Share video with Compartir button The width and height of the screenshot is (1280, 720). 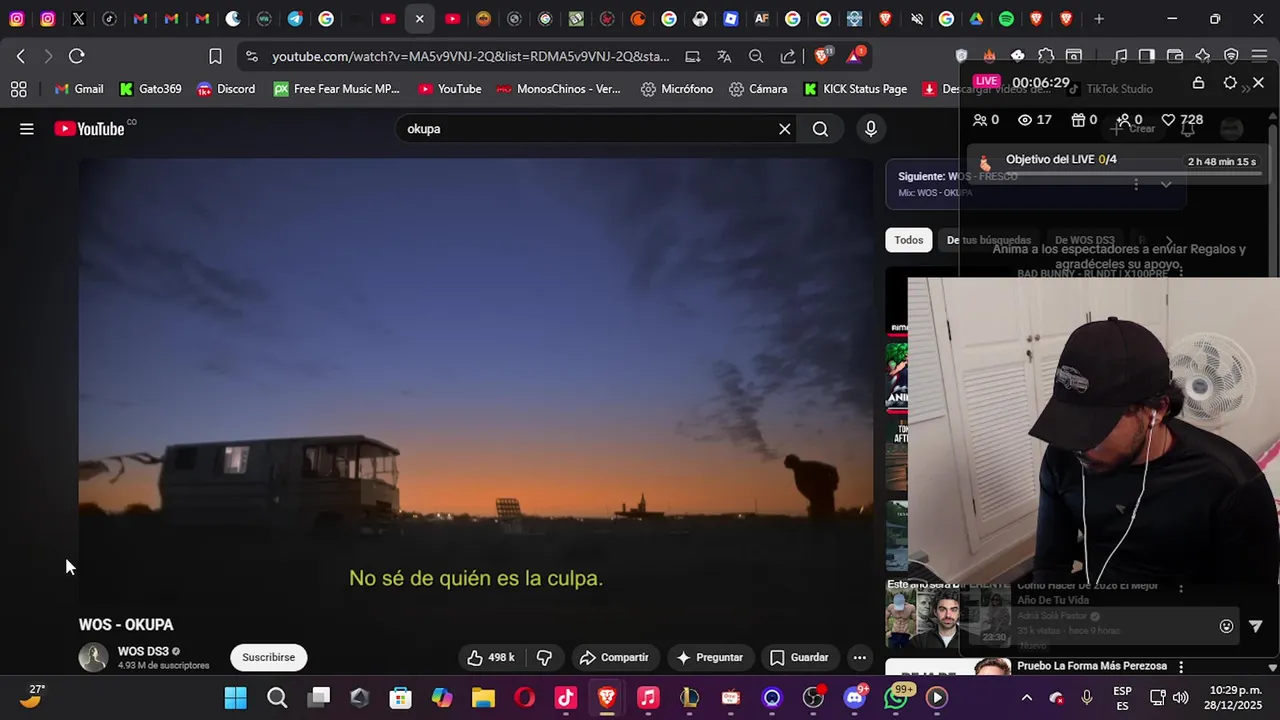[614, 657]
